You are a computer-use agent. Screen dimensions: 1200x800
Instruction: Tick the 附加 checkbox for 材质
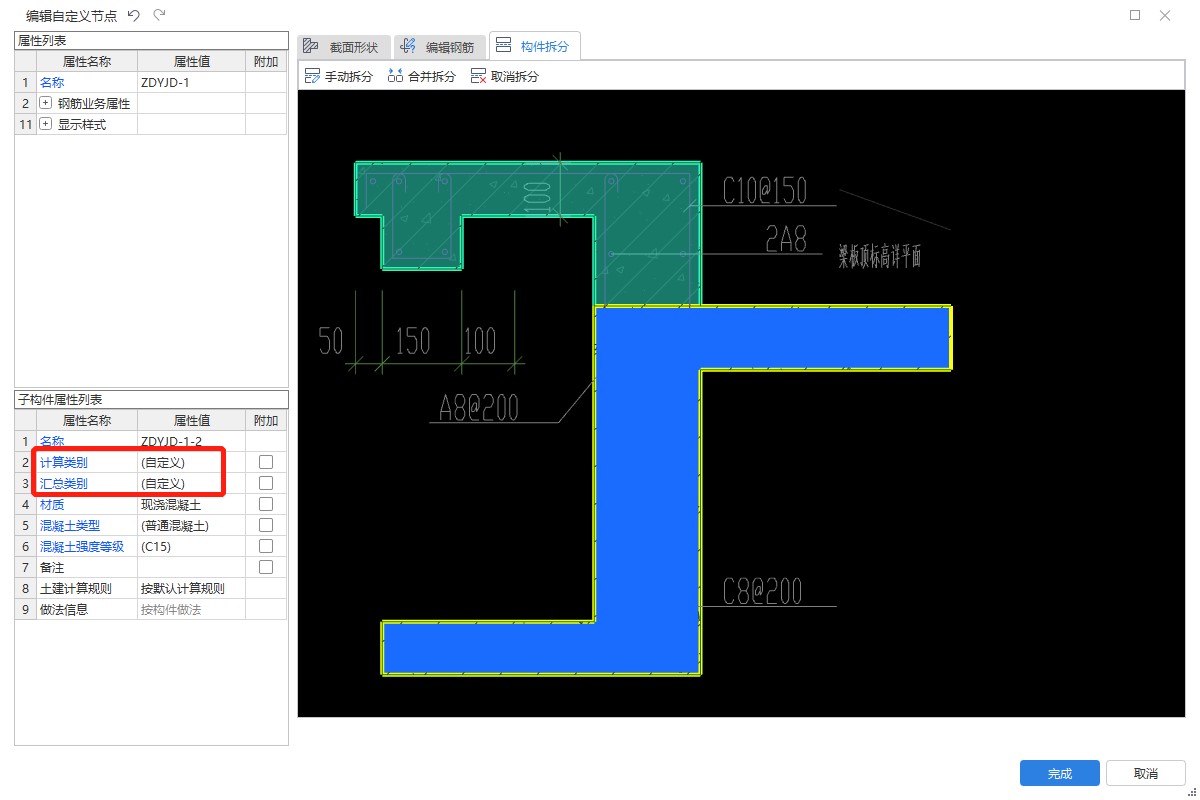[266, 504]
